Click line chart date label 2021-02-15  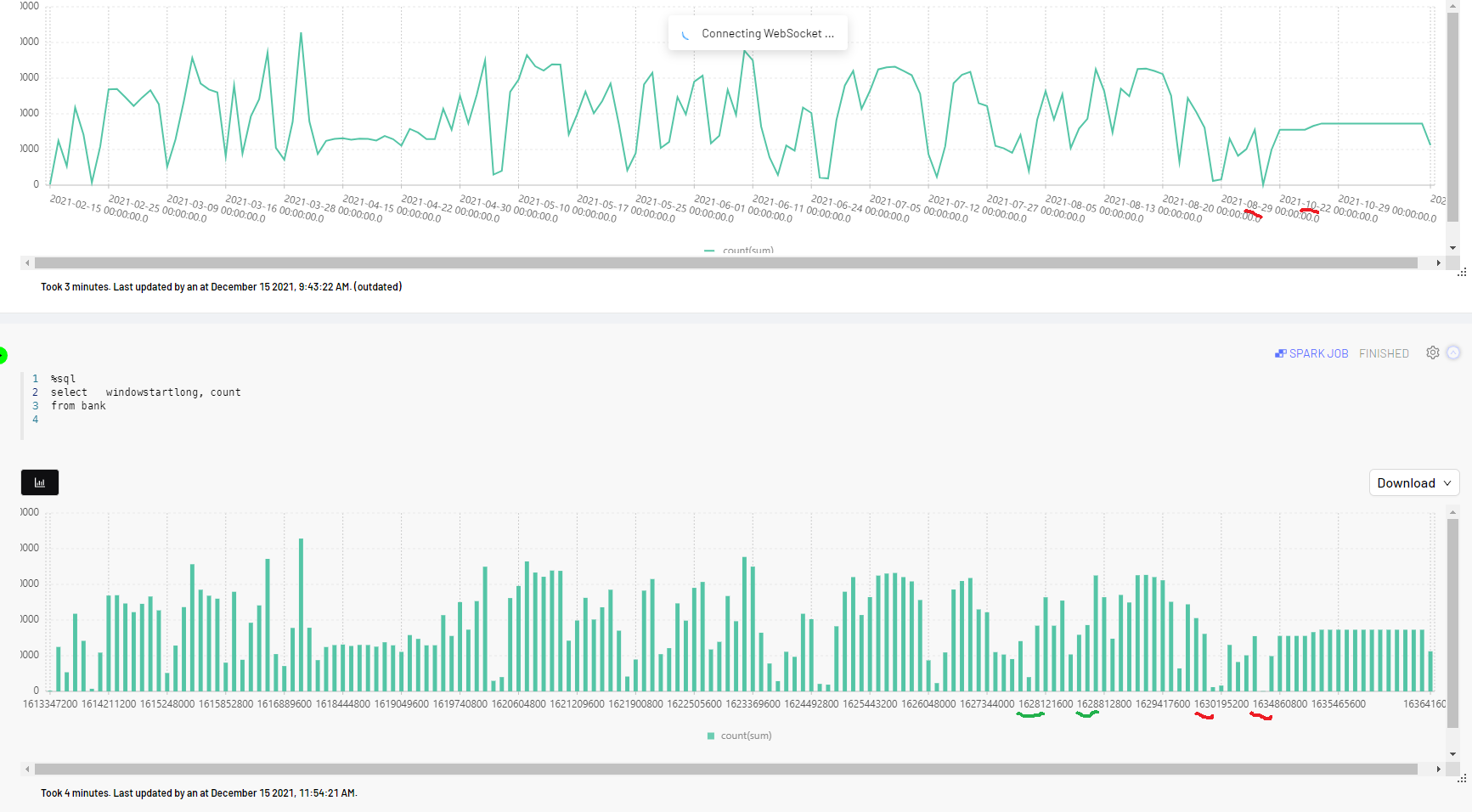(x=99, y=208)
